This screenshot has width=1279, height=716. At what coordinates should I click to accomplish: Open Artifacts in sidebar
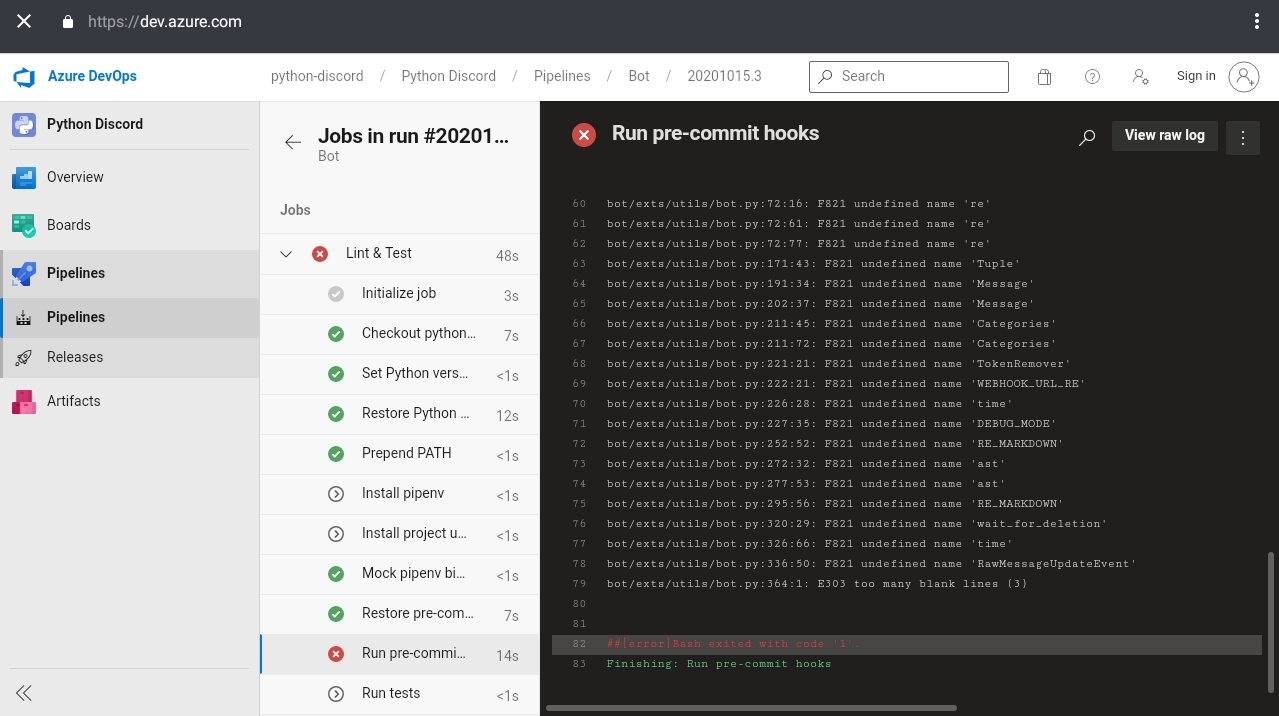(130, 401)
